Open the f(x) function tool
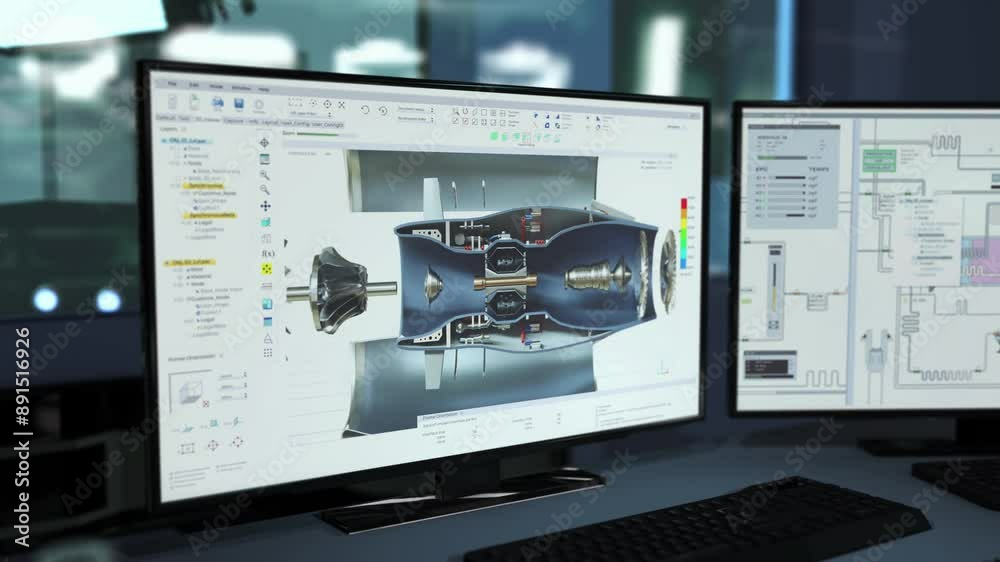Screen dimensions: 1000x562 pyautogui.click(x=268, y=253)
